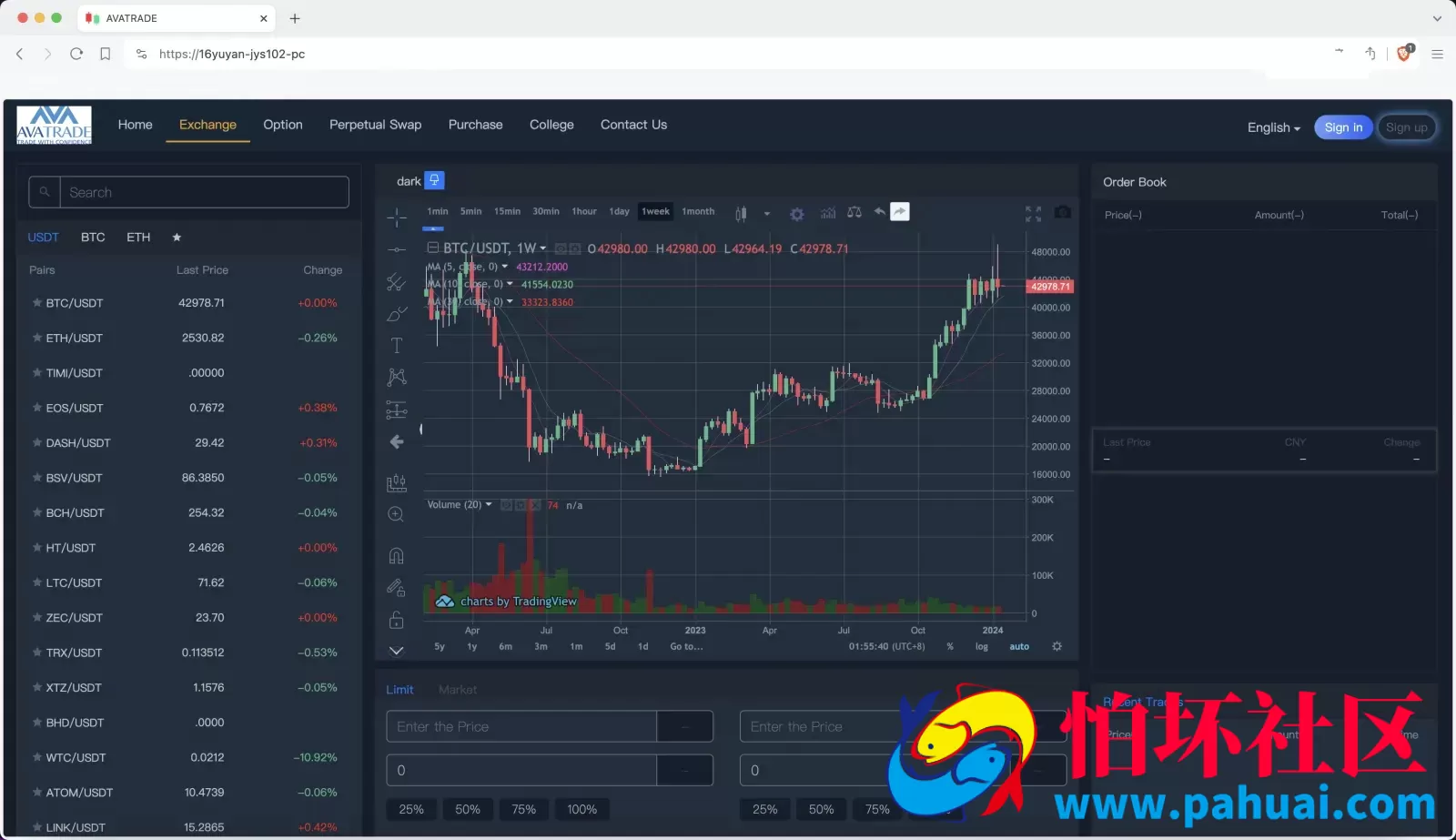This screenshot has height=840, width=1456.
Task: Open the BTC/USDT, 1W legend dropdown
Action: point(543,248)
